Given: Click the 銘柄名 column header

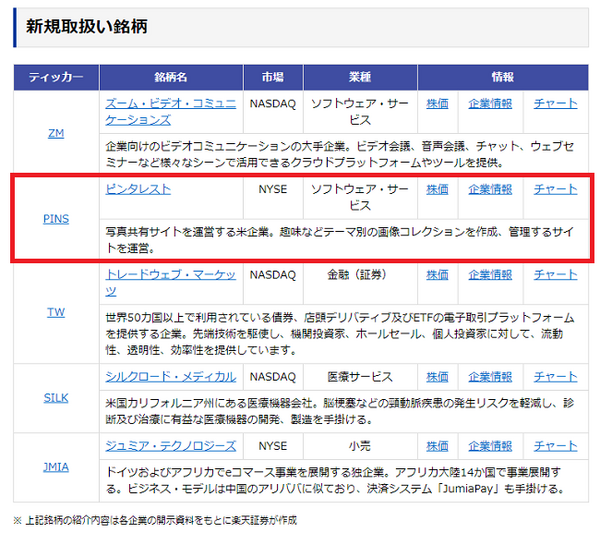Looking at the screenshot, I should point(171,77).
